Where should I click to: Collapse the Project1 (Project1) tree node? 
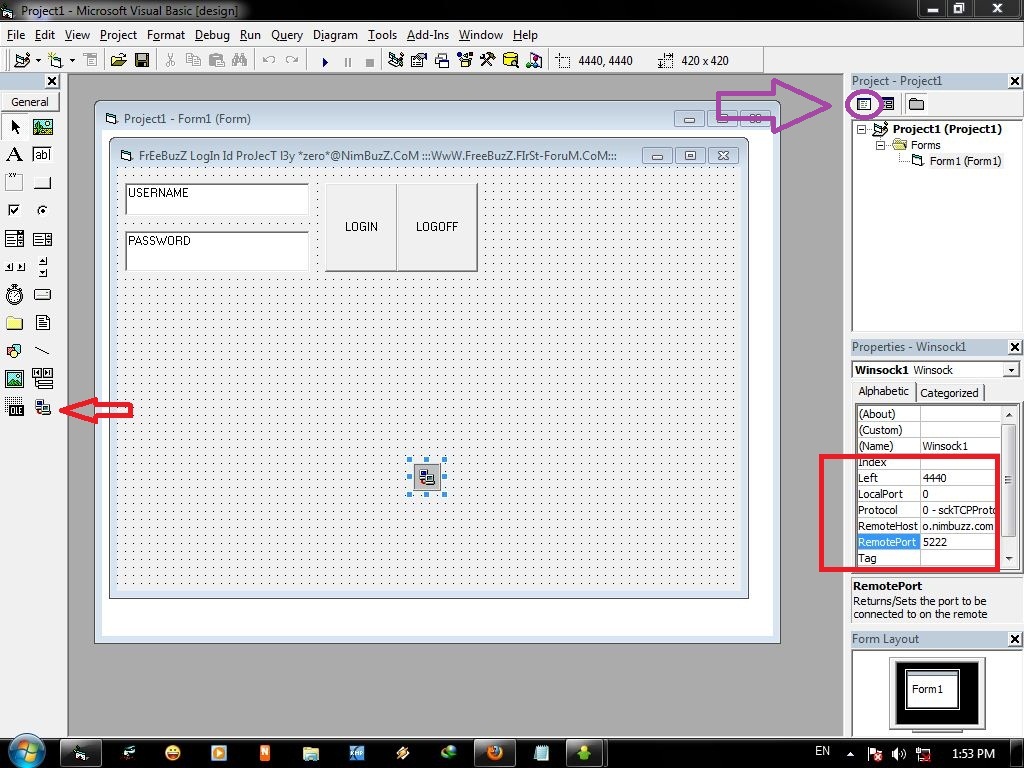click(862, 129)
